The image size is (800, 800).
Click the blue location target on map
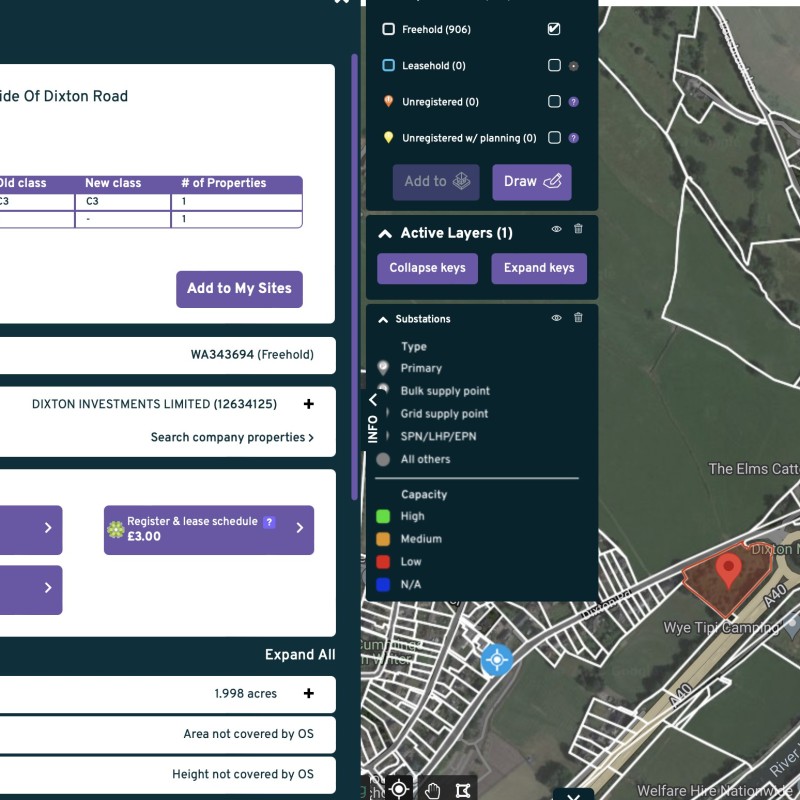496,660
